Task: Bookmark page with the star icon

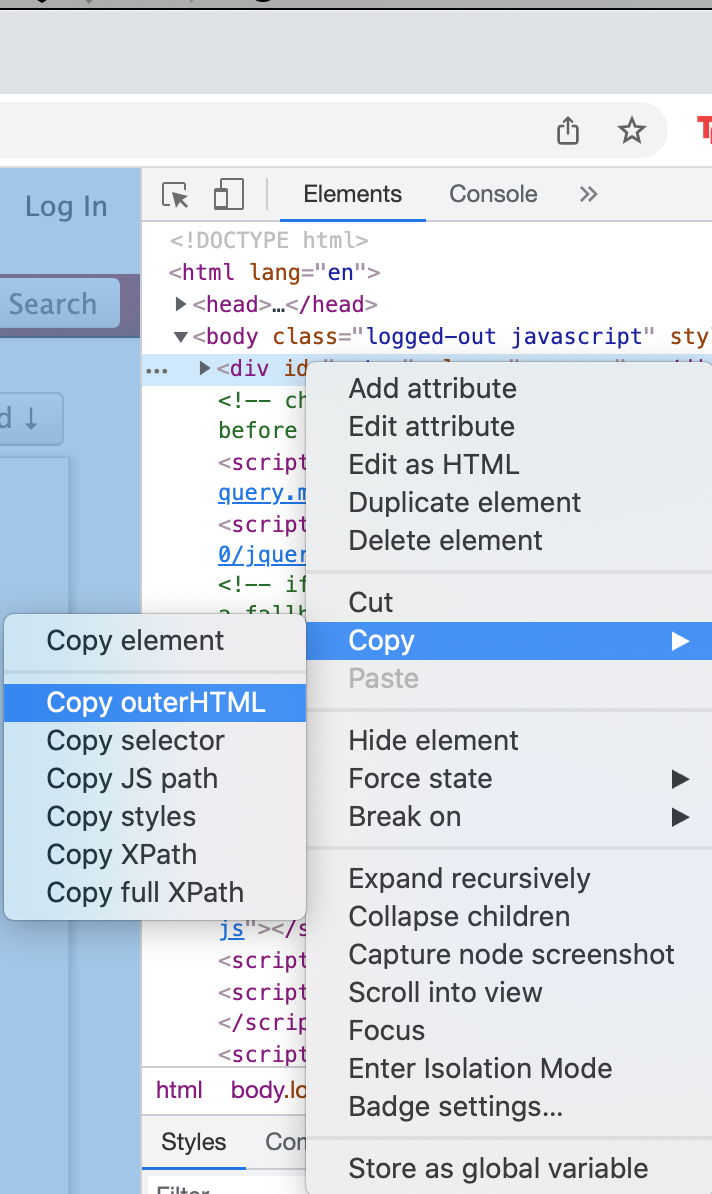Action: 632,131
